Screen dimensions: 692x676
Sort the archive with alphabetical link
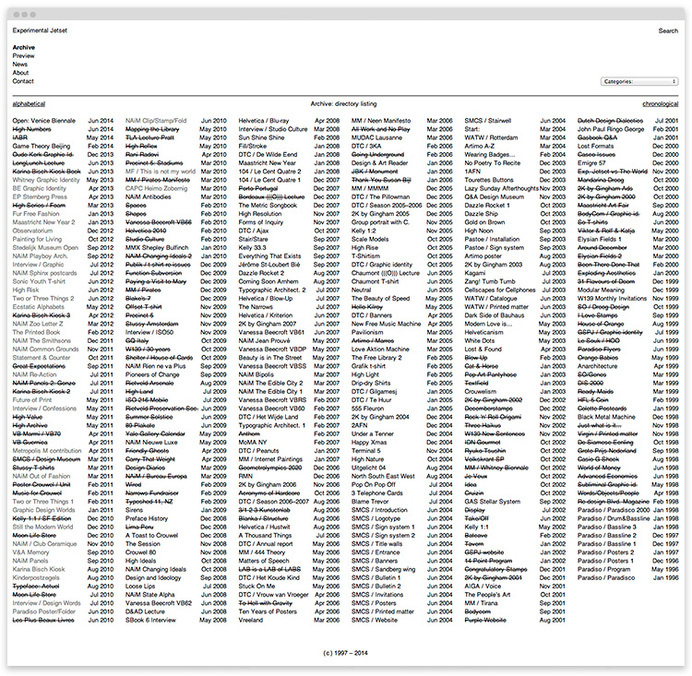[29, 104]
